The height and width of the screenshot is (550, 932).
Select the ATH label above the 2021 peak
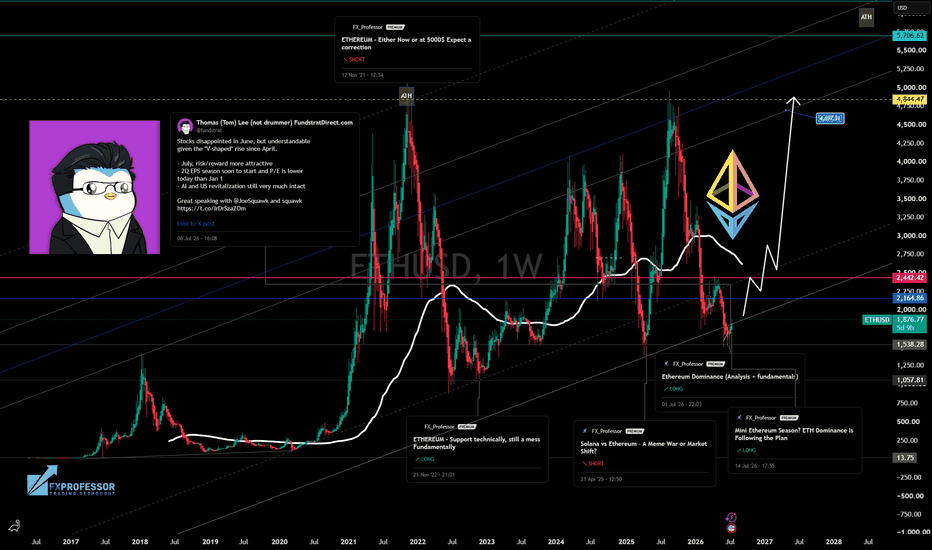tap(406, 95)
